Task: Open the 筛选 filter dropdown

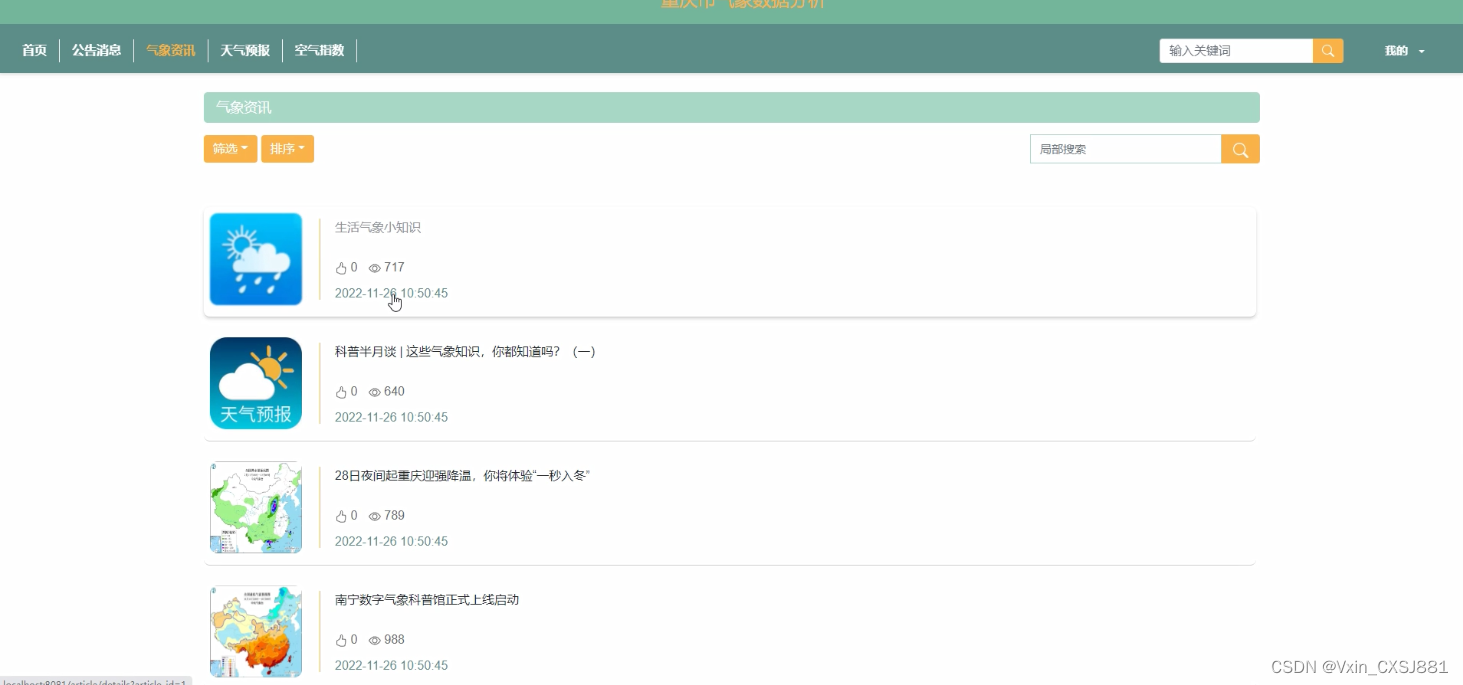Action: [230, 149]
